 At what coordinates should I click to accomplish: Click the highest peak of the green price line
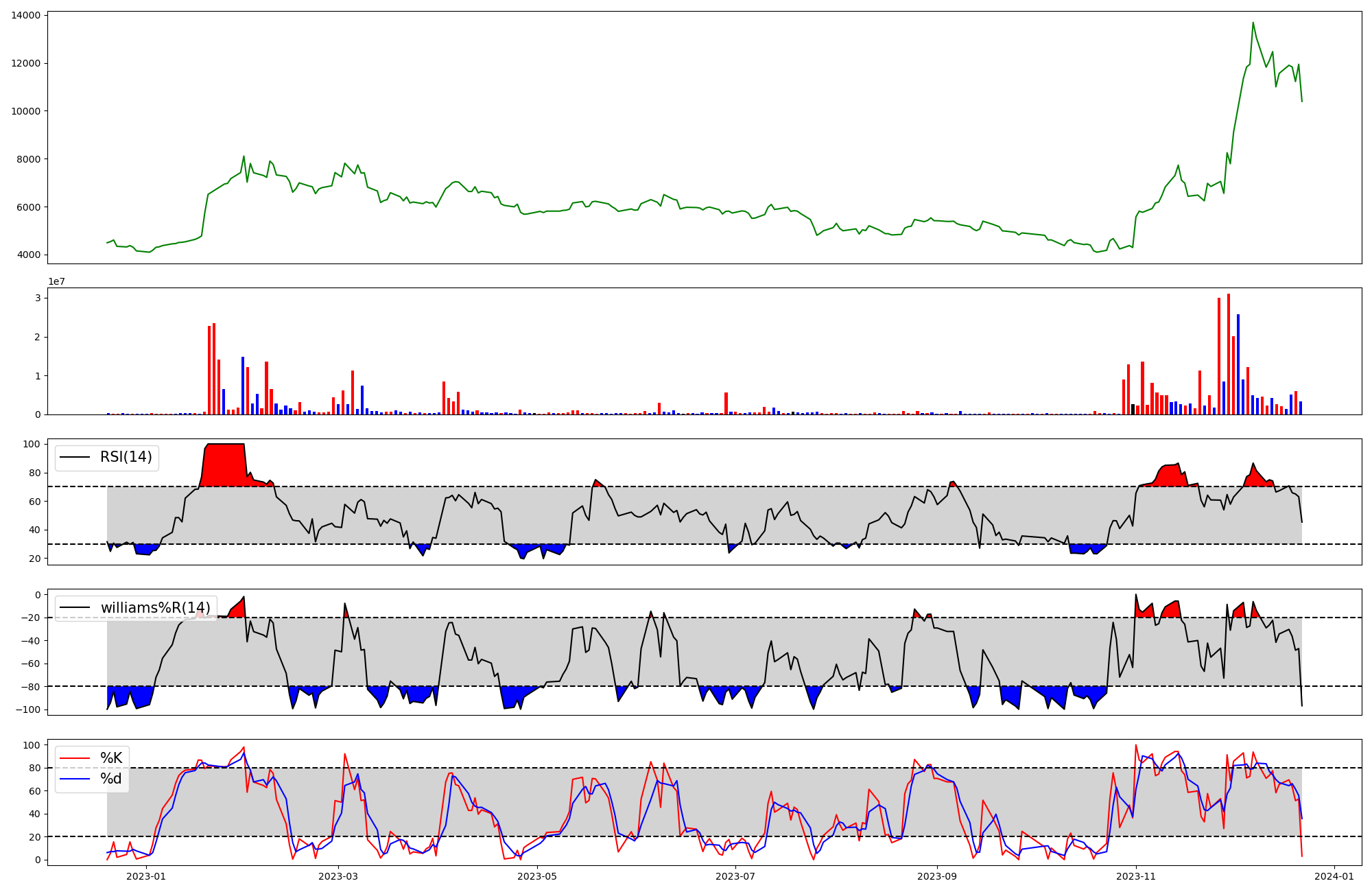(x=1253, y=23)
